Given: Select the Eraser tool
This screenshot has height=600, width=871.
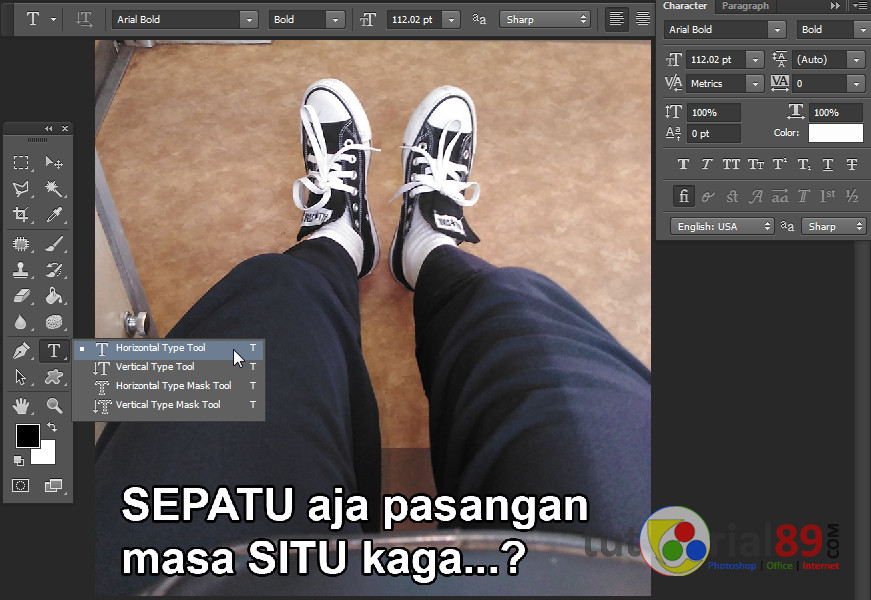Looking at the screenshot, I should [21, 296].
